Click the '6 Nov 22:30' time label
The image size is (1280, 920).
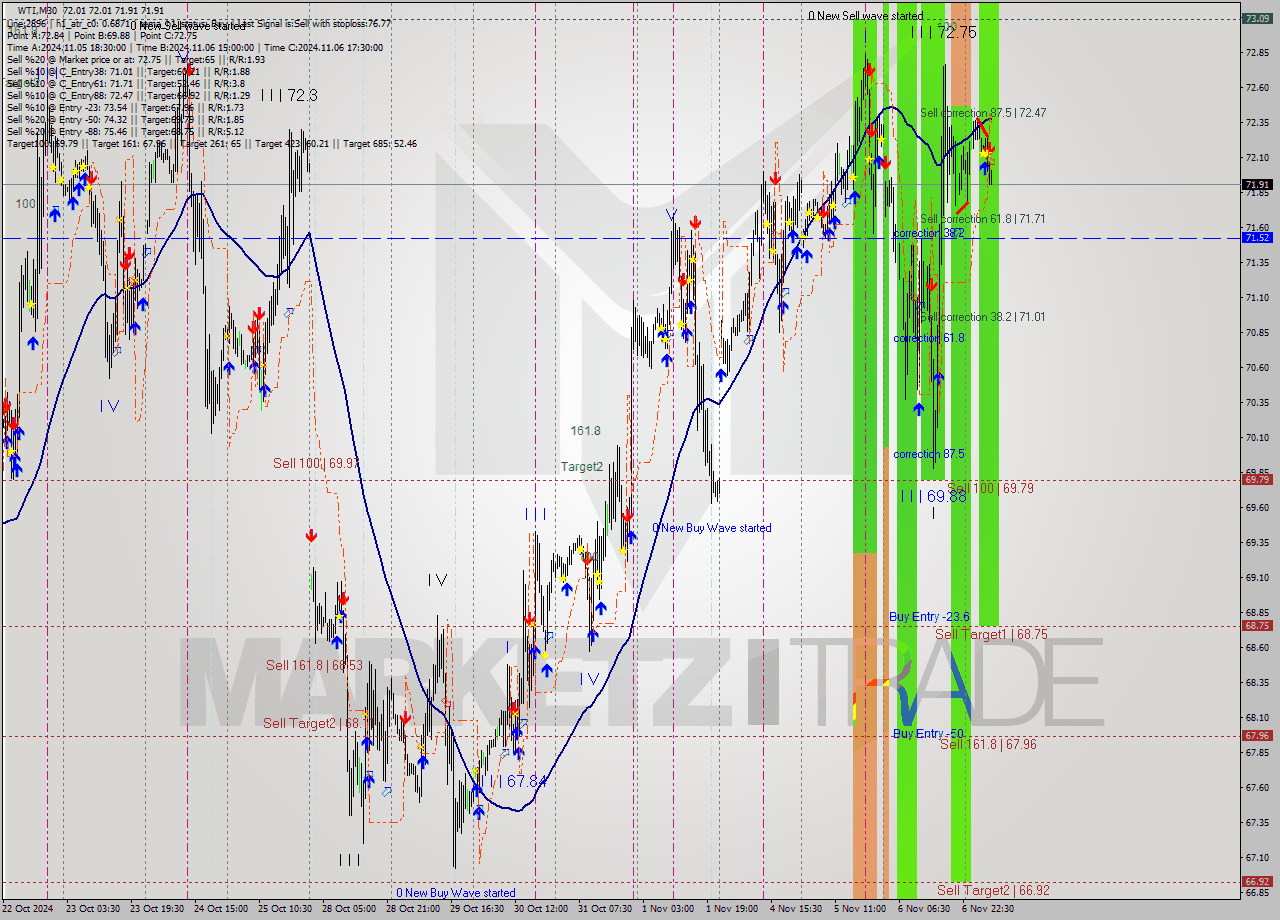tap(988, 909)
